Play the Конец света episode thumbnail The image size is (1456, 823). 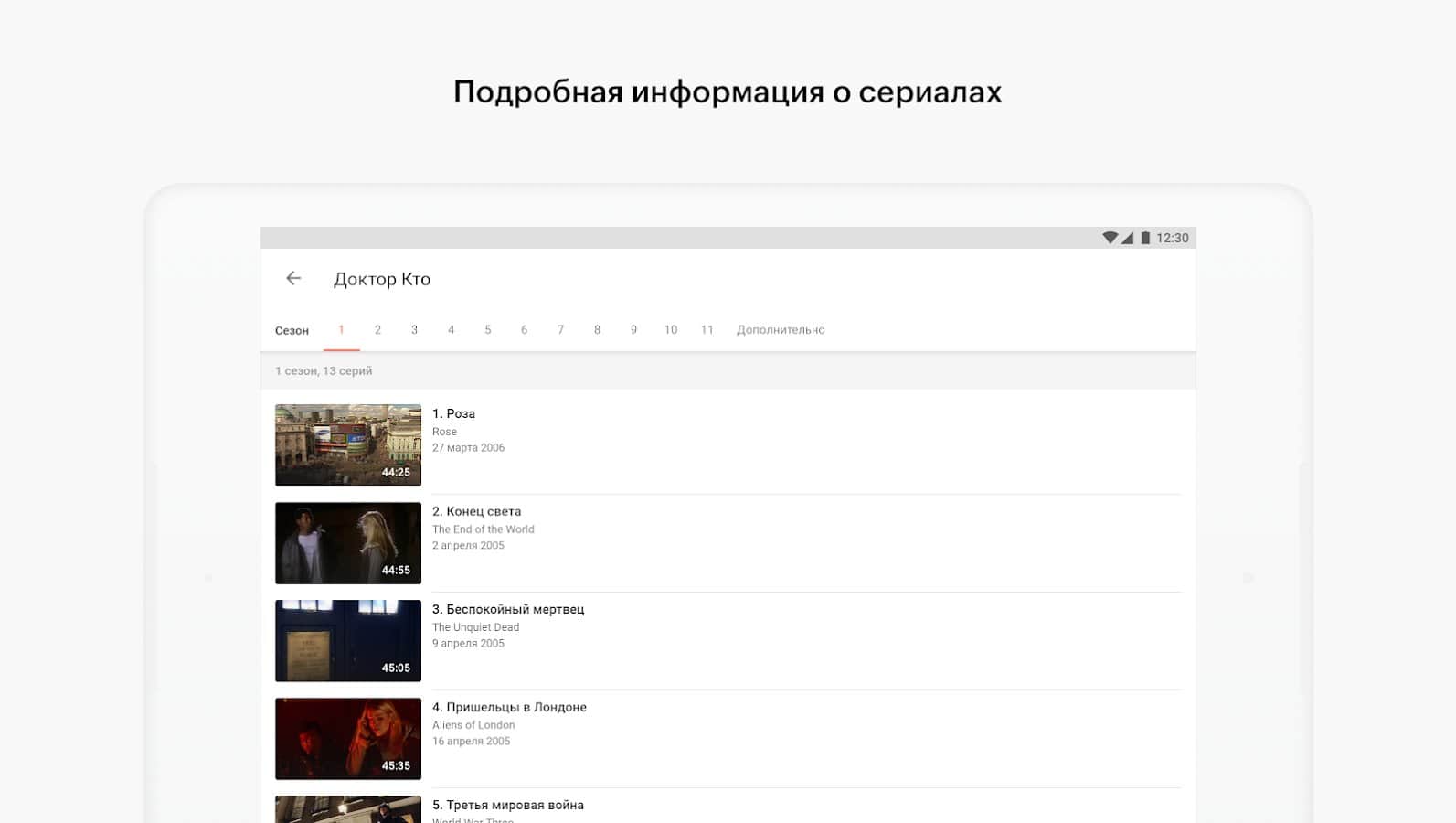pyautogui.click(x=348, y=543)
